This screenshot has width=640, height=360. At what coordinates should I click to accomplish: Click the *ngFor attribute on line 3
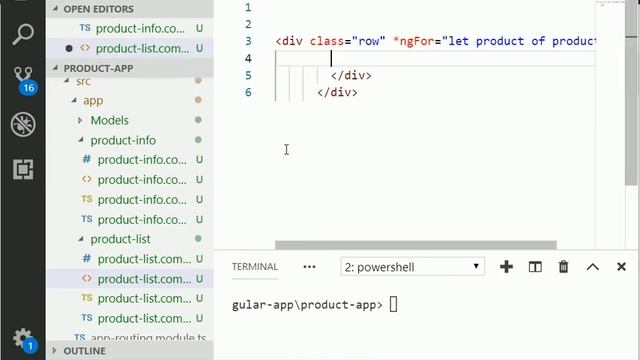413,41
